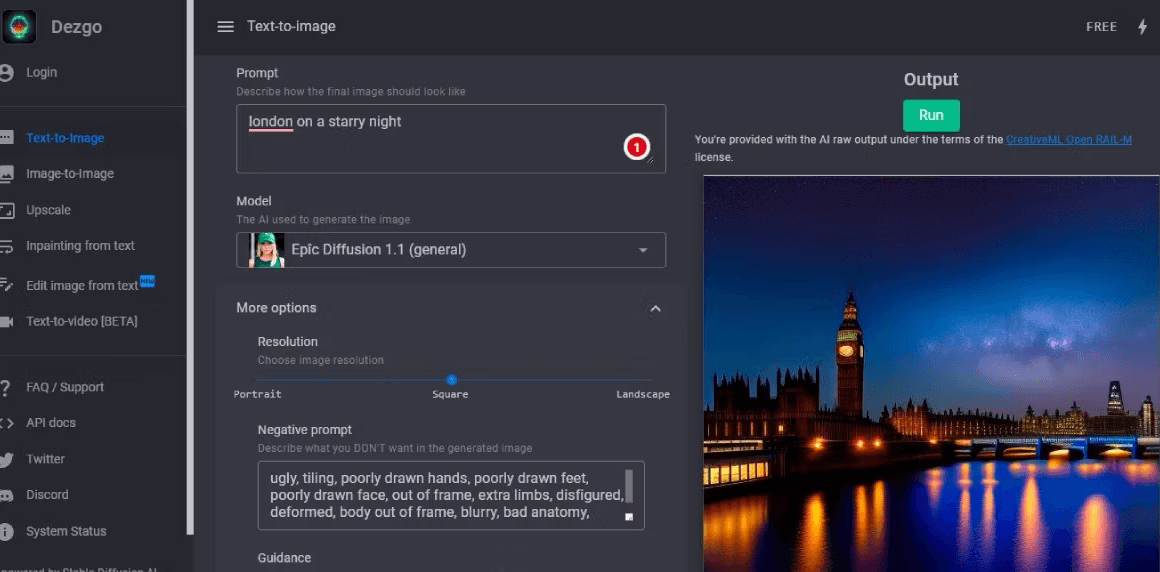Set resolution to Portrait

[x=257, y=394]
